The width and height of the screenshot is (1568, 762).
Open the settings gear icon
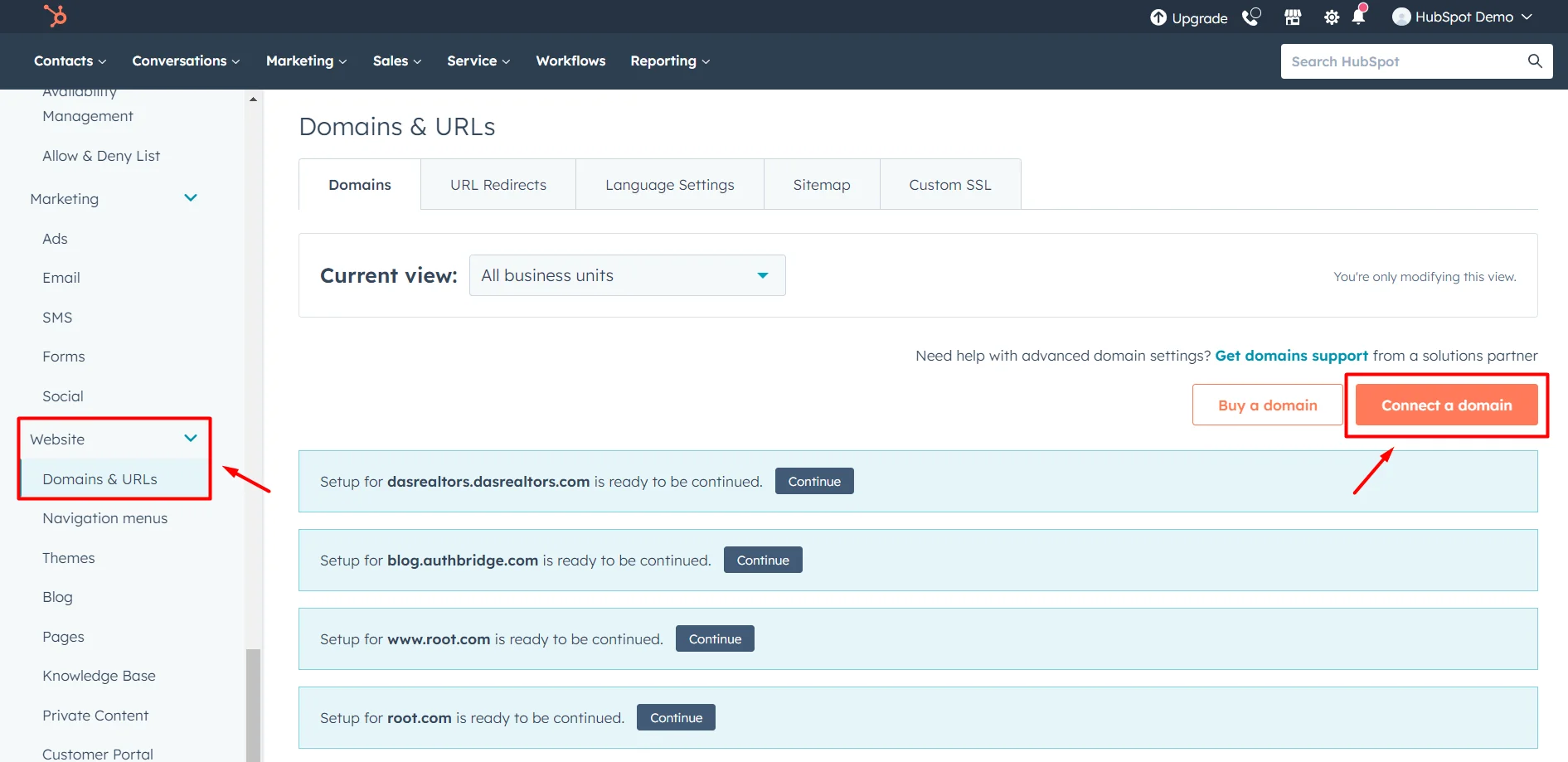tap(1331, 17)
